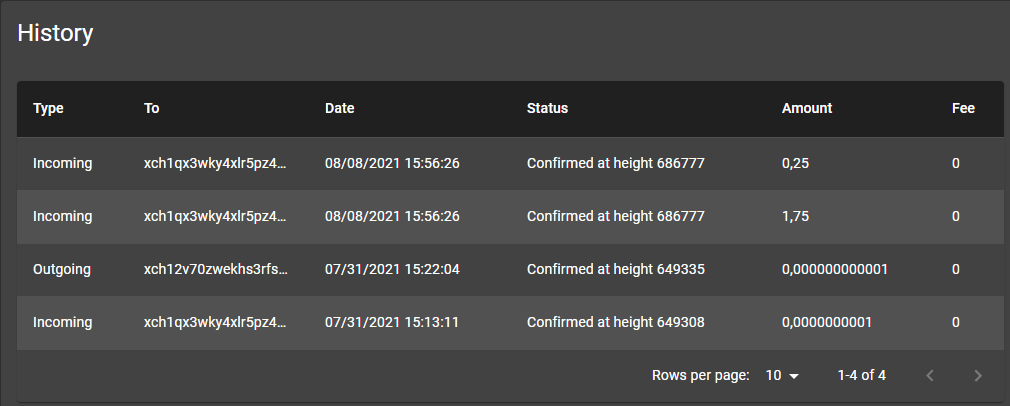Click the rows per page dropdown arrow
This screenshot has height=406, width=1010.
pyautogui.click(x=794, y=376)
